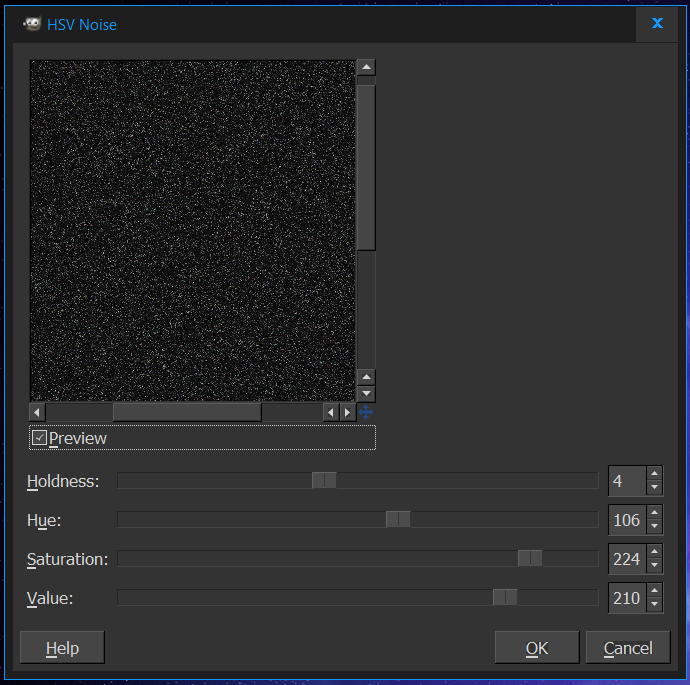The width and height of the screenshot is (690, 685).
Task: Close the HSV Noise dialog
Action: click(657, 23)
